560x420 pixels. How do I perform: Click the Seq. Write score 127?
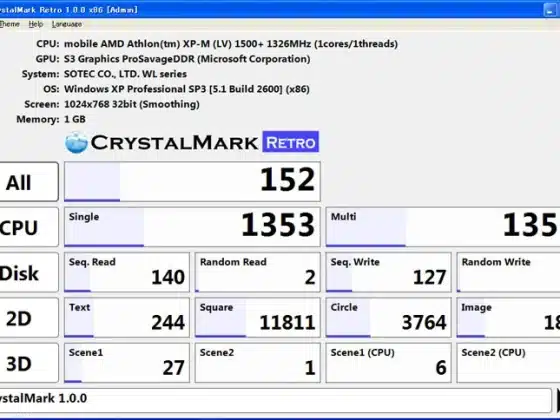coord(389,272)
